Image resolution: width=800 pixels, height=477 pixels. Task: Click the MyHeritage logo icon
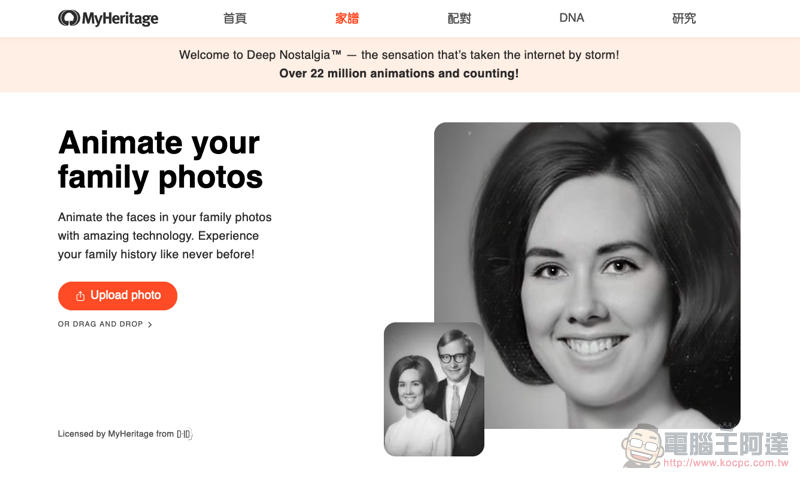click(69, 18)
